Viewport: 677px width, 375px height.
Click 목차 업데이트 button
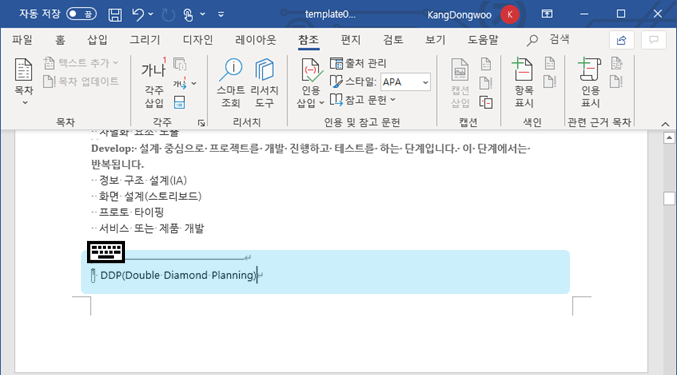pos(81,81)
